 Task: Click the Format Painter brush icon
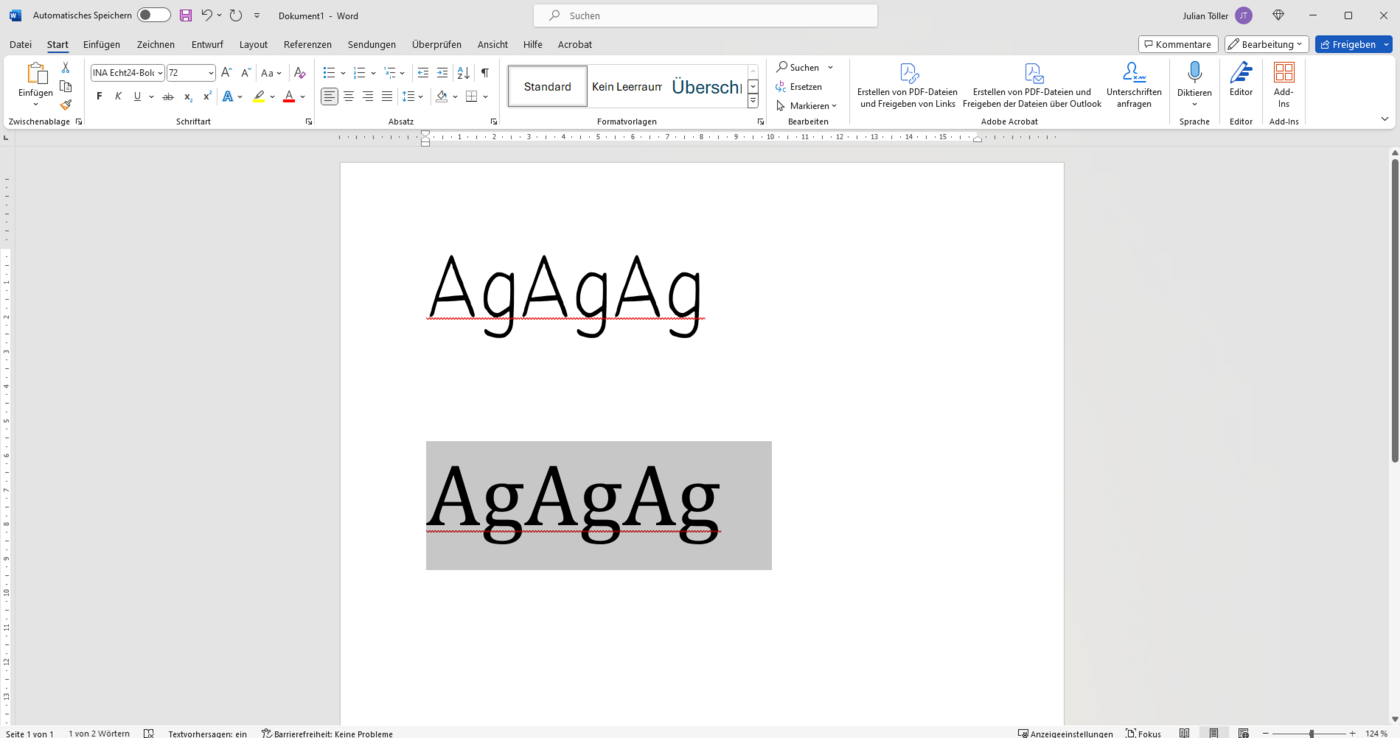pyautogui.click(x=66, y=105)
